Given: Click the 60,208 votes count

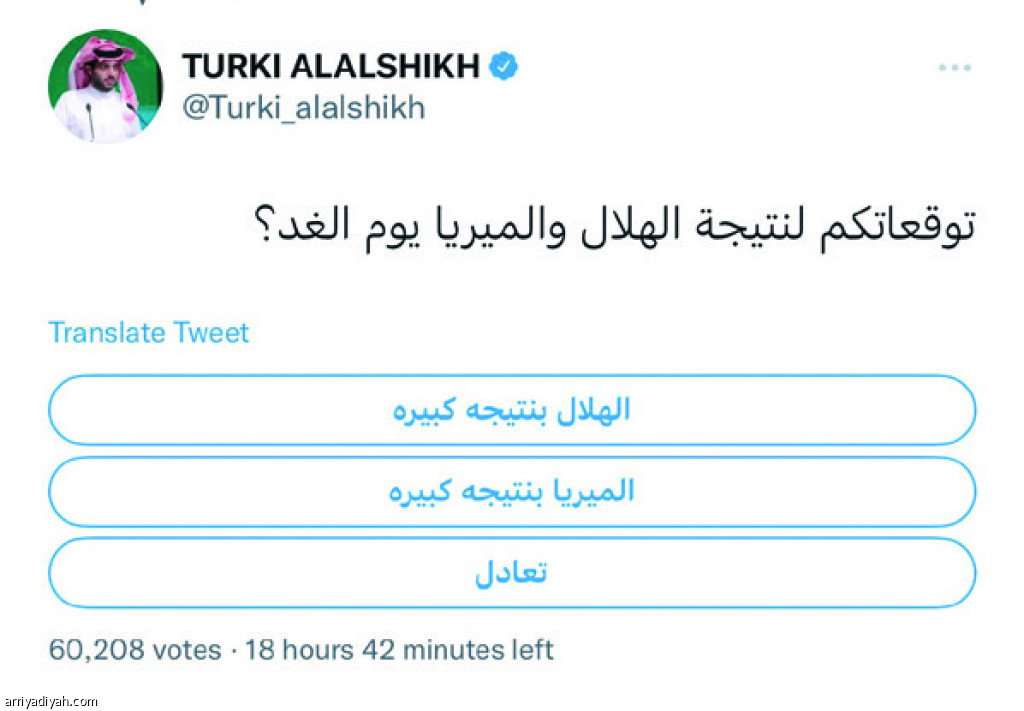Looking at the screenshot, I should coord(135,650).
